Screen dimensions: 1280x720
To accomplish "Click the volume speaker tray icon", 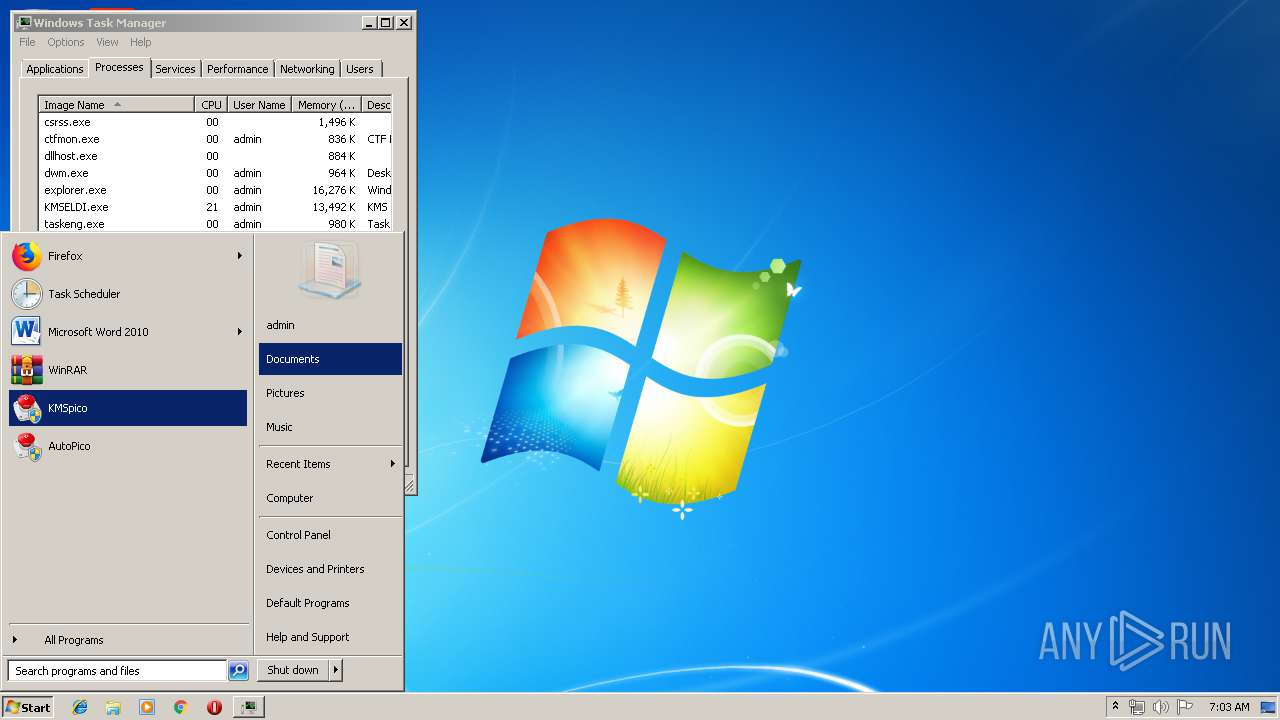I will click(x=1161, y=707).
